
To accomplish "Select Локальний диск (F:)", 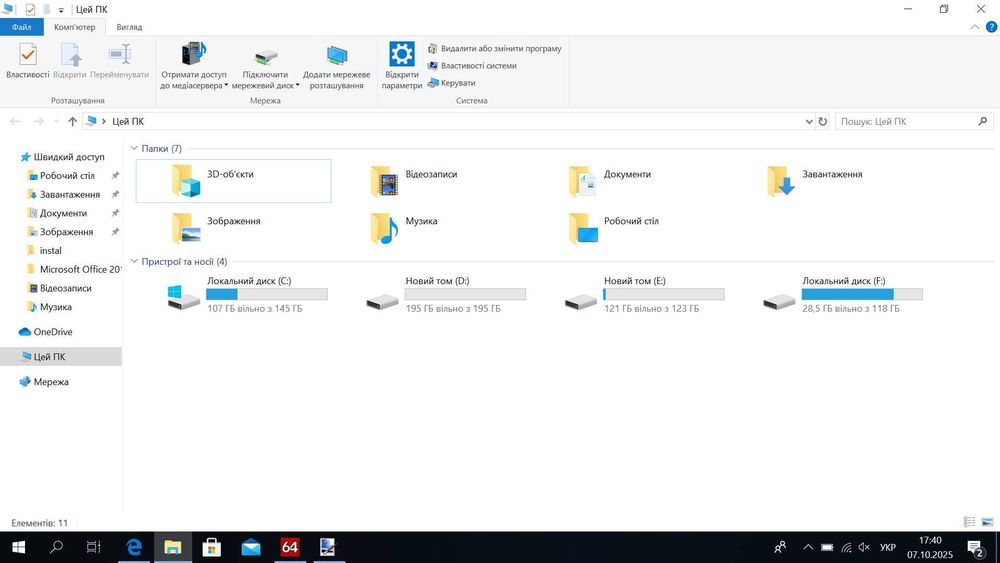I will 843,295.
